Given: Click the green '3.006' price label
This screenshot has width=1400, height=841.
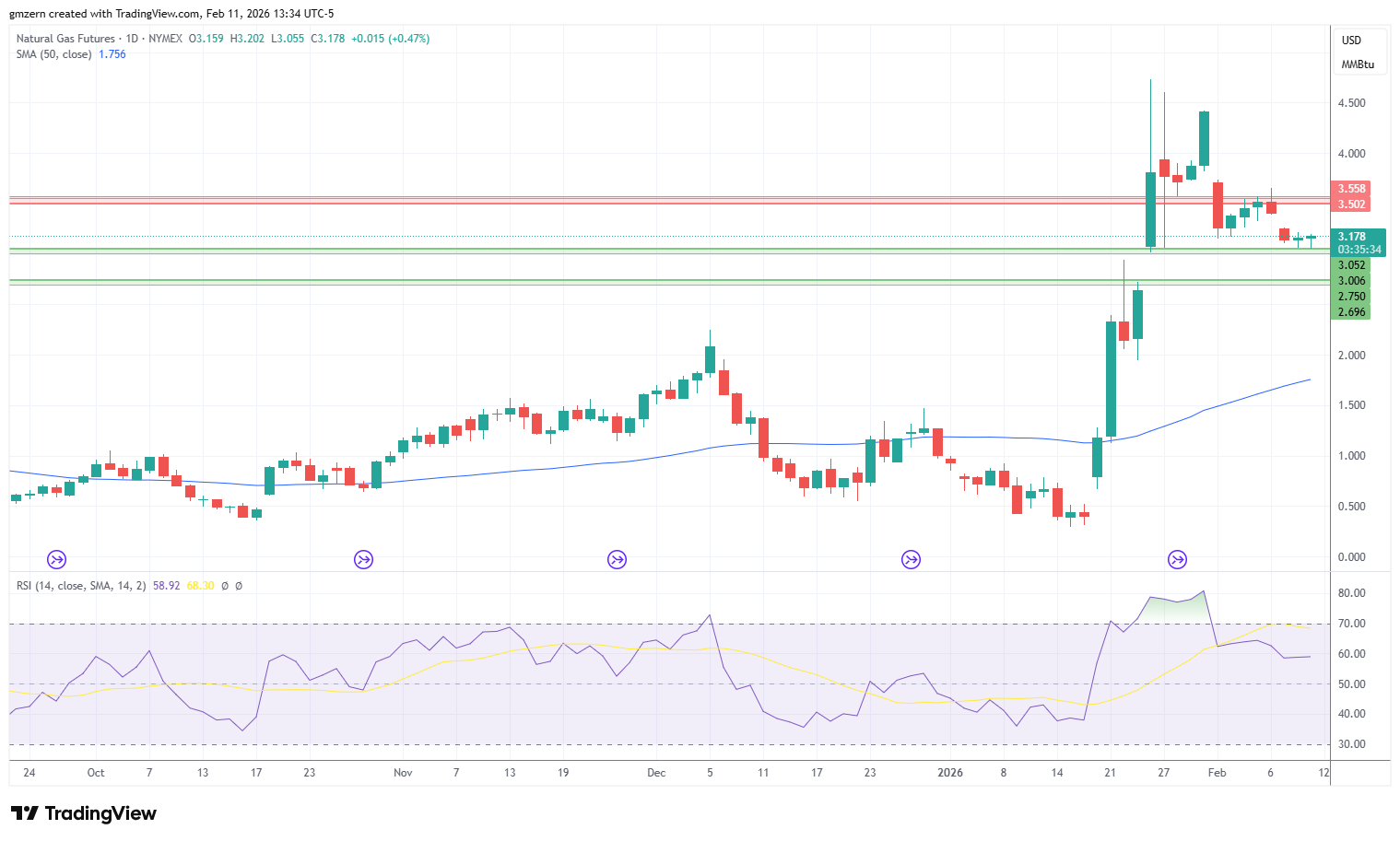Looking at the screenshot, I should click(1351, 281).
